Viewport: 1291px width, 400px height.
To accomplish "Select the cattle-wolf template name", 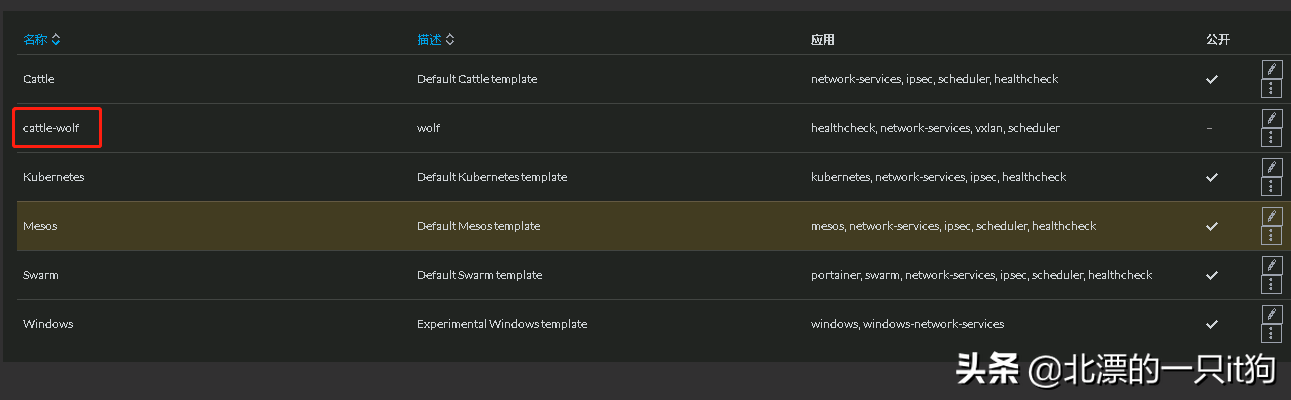I will 51,128.
